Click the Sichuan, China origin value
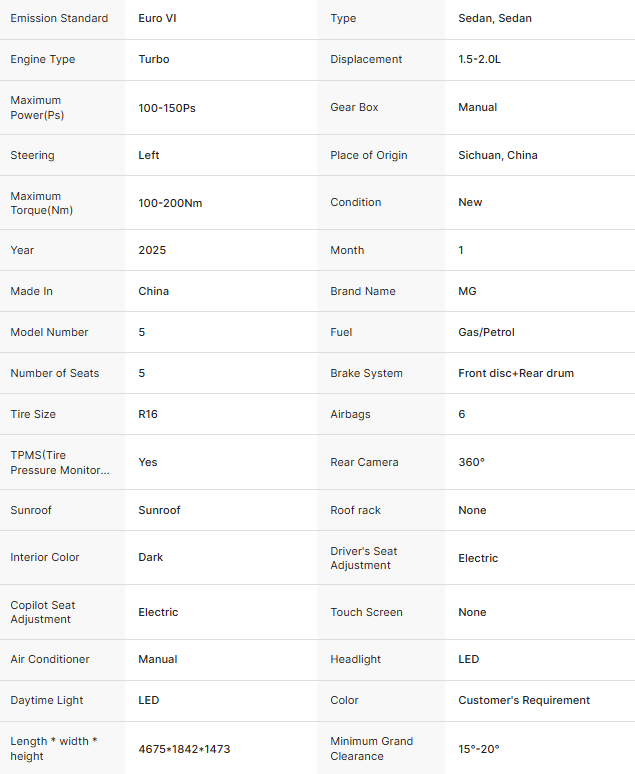Image resolution: width=635 pixels, height=774 pixels. tap(498, 155)
